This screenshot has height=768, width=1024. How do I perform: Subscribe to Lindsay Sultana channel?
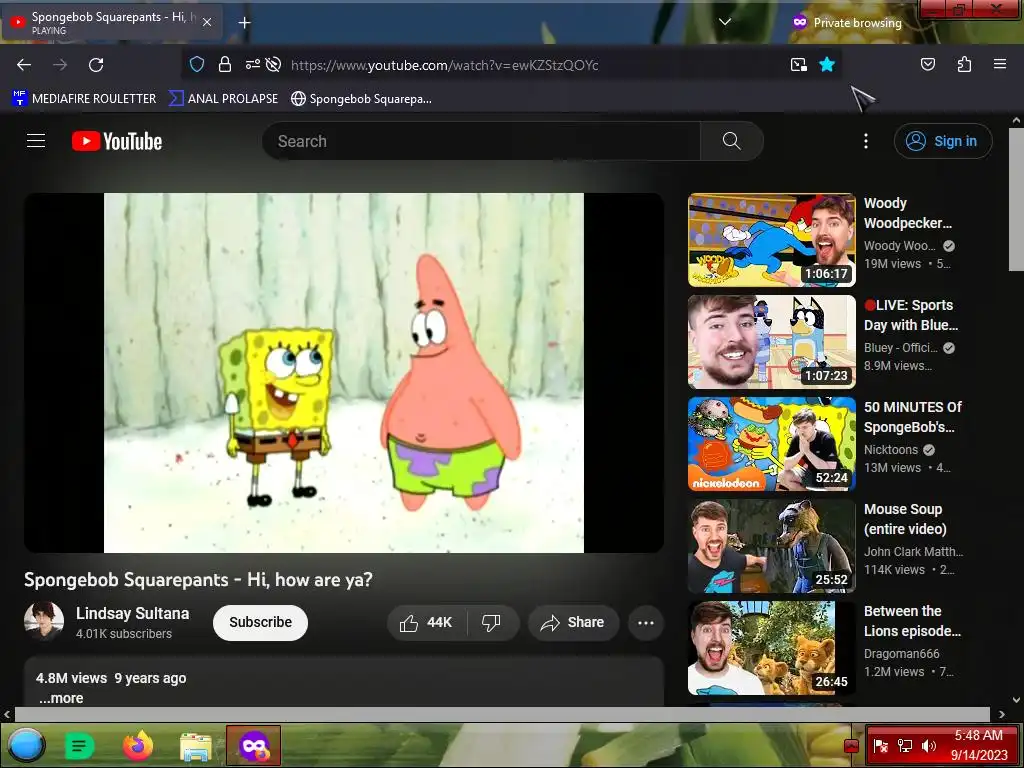(x=260, y=622)
